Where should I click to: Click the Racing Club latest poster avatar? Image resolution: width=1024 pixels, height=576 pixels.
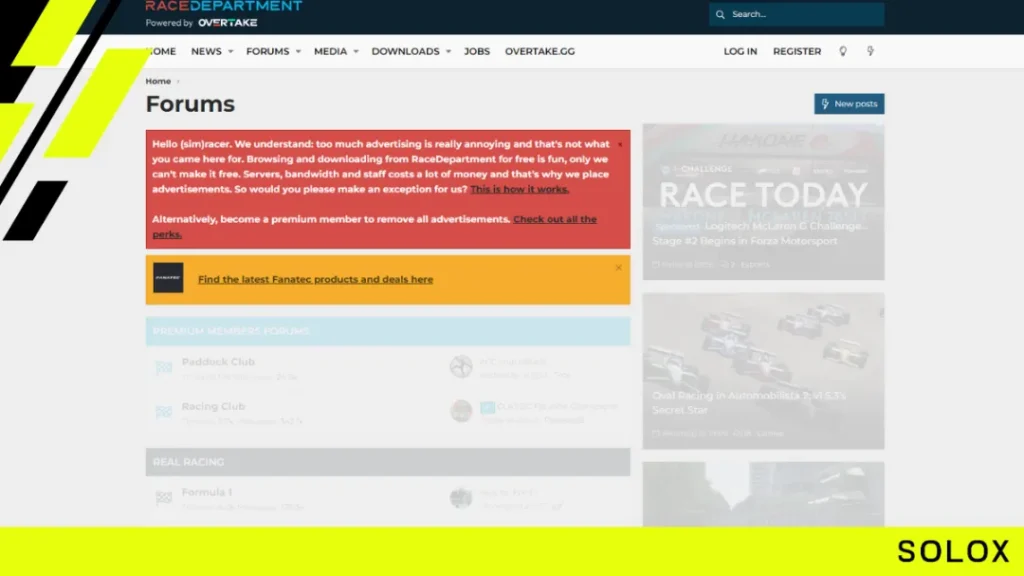tap(461, 411)
